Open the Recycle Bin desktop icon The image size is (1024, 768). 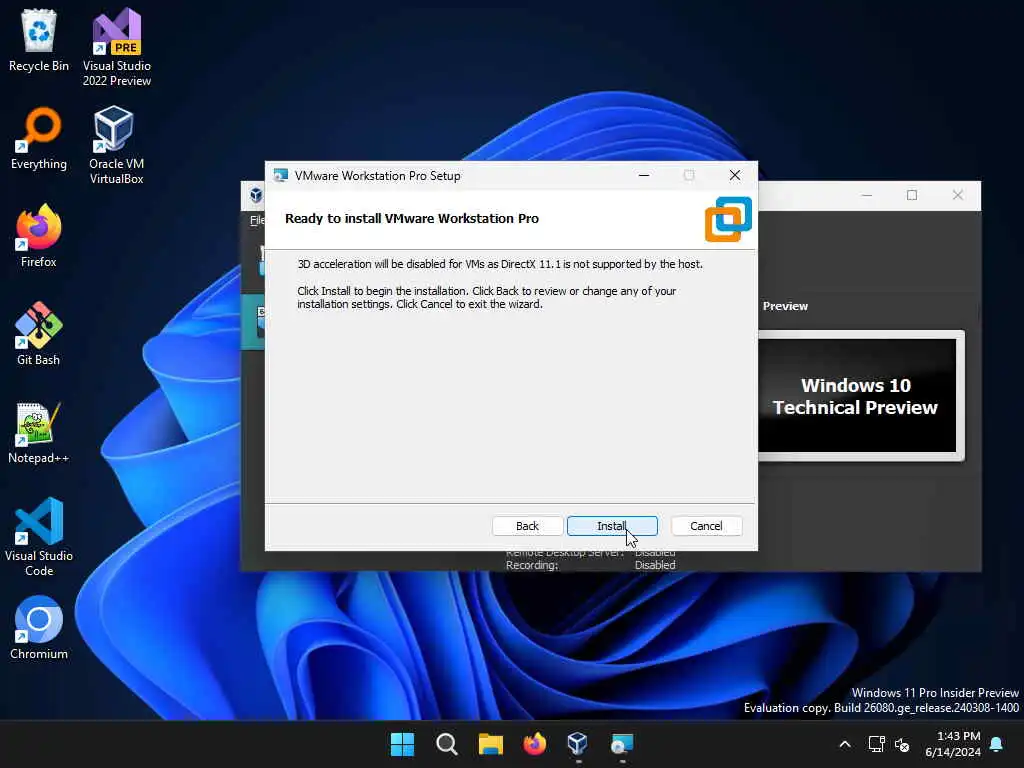[x=39, y=40]
